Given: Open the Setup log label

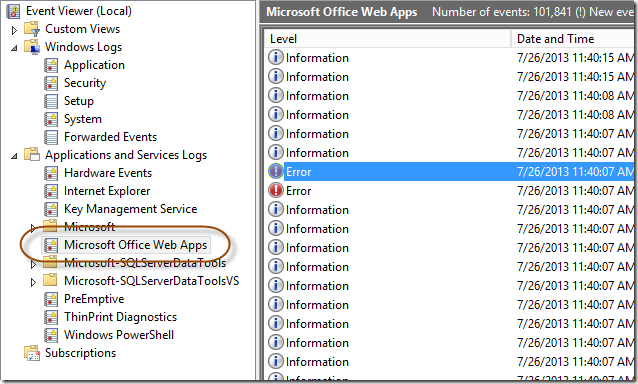Looking at the screenshot, I should tap(79, 101).
